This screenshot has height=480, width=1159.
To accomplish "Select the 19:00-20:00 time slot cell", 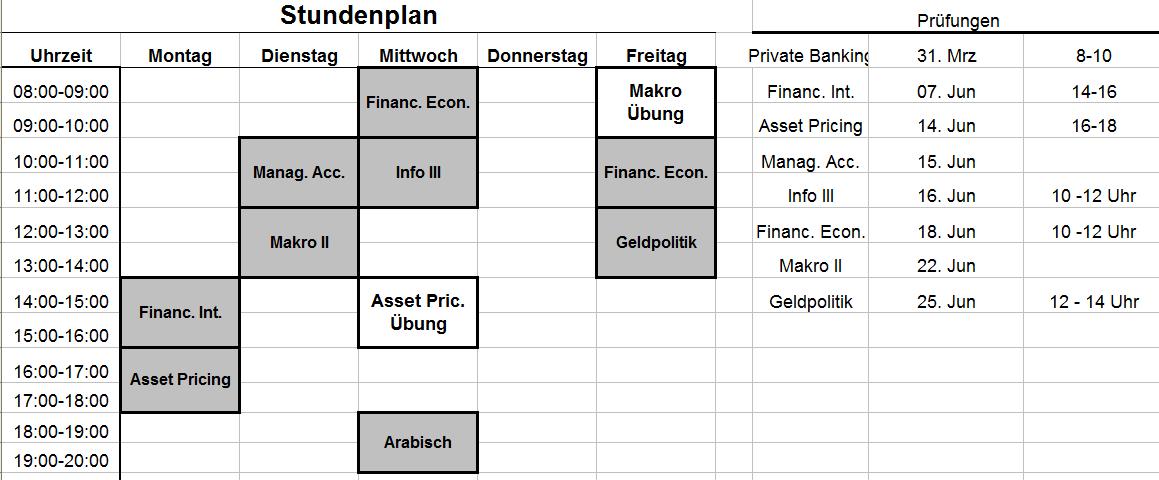I will click(x=61, y=461).
